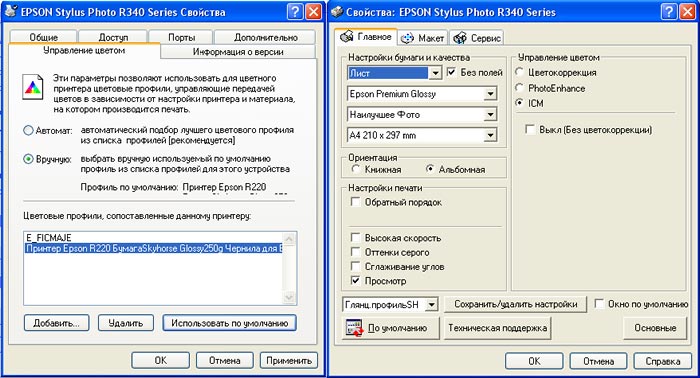Open the Глянц.профильSH settings dropdown
The width and height of the screenshot is (700, 378).
click(x=431, y=305)
